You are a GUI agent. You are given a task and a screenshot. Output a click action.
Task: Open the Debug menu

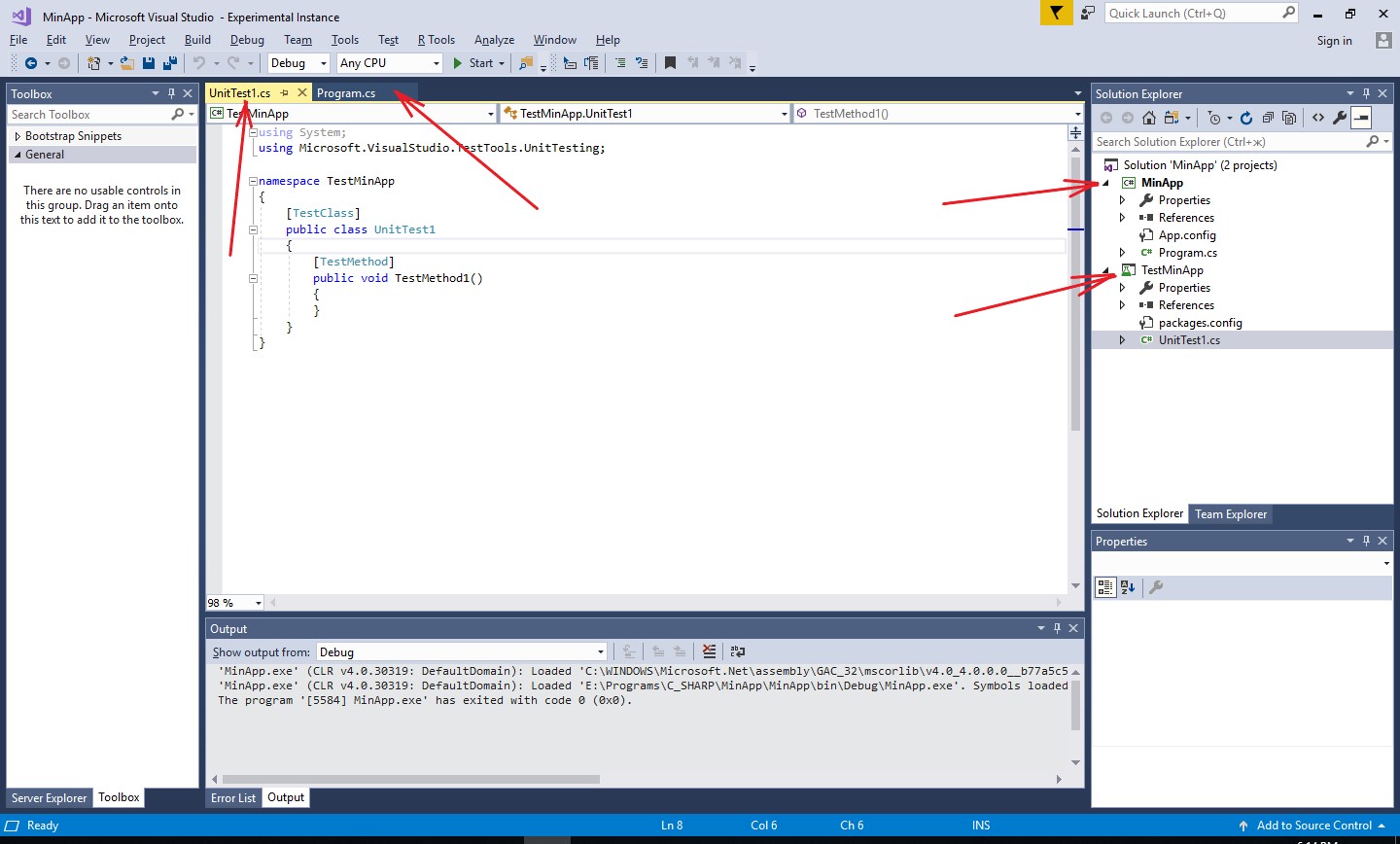coord(247,40)
